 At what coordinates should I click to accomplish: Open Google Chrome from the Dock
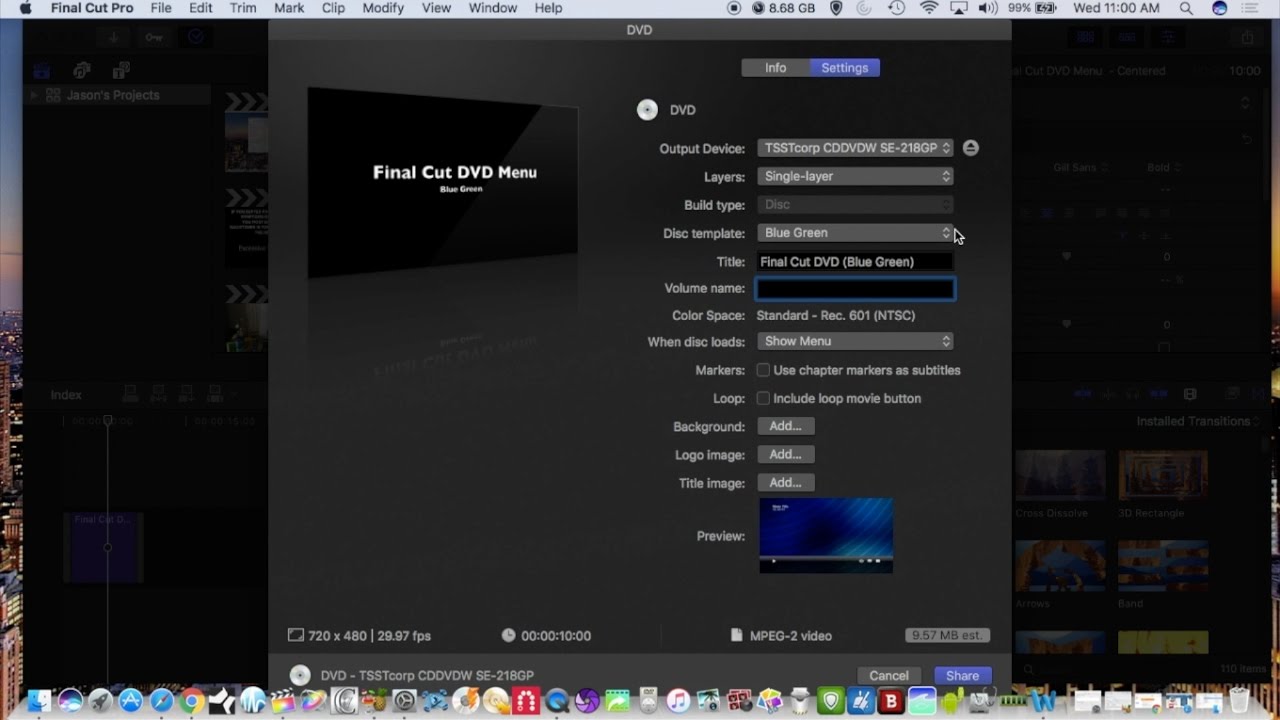192,701
